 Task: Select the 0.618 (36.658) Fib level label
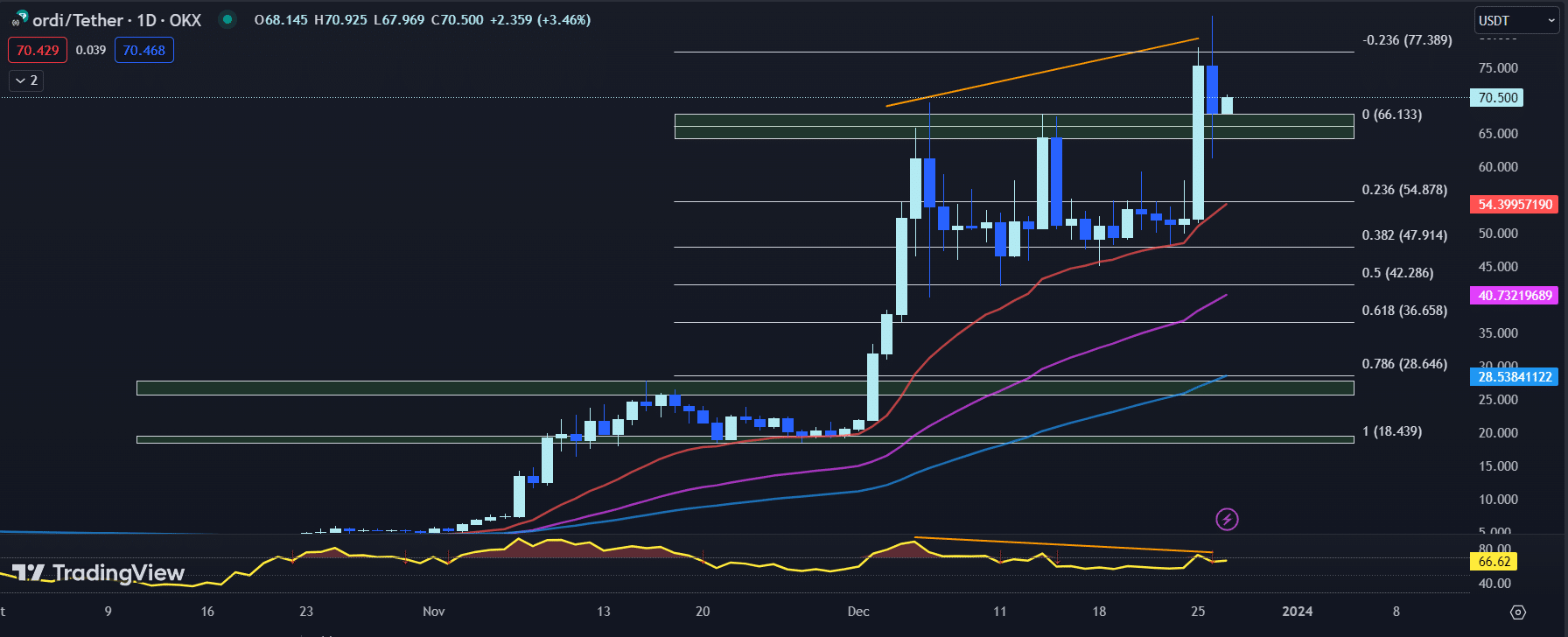pos(1404,311)
